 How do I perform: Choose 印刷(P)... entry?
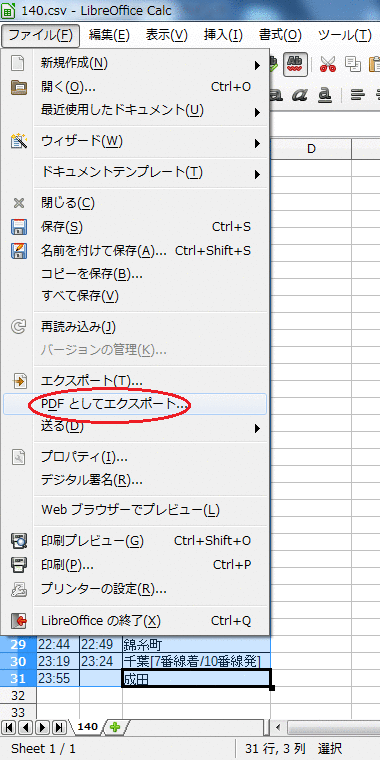click(x=135, y=565)
